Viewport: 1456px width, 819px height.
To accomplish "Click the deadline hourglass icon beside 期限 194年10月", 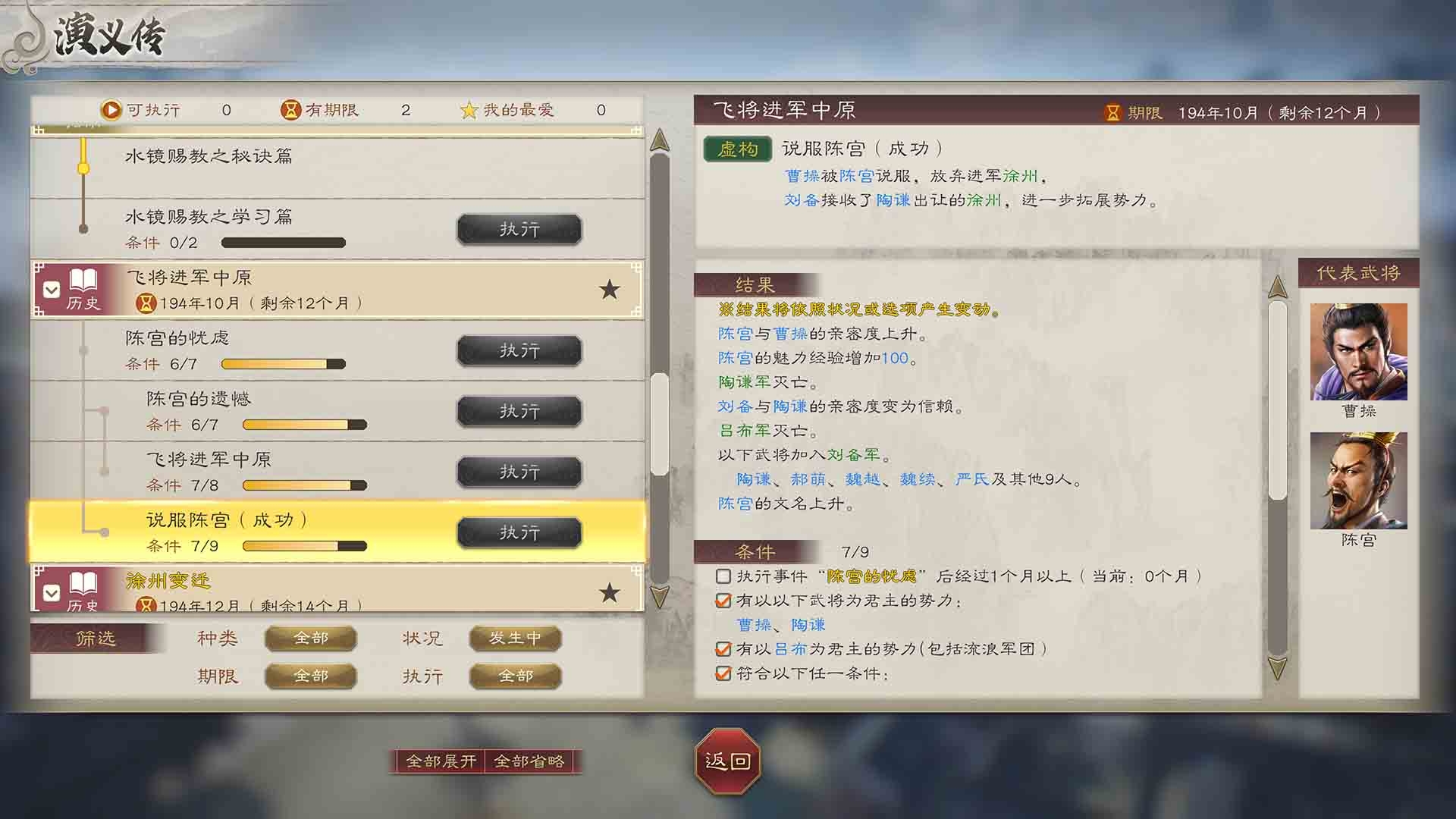I will [x=1112, y=113].
